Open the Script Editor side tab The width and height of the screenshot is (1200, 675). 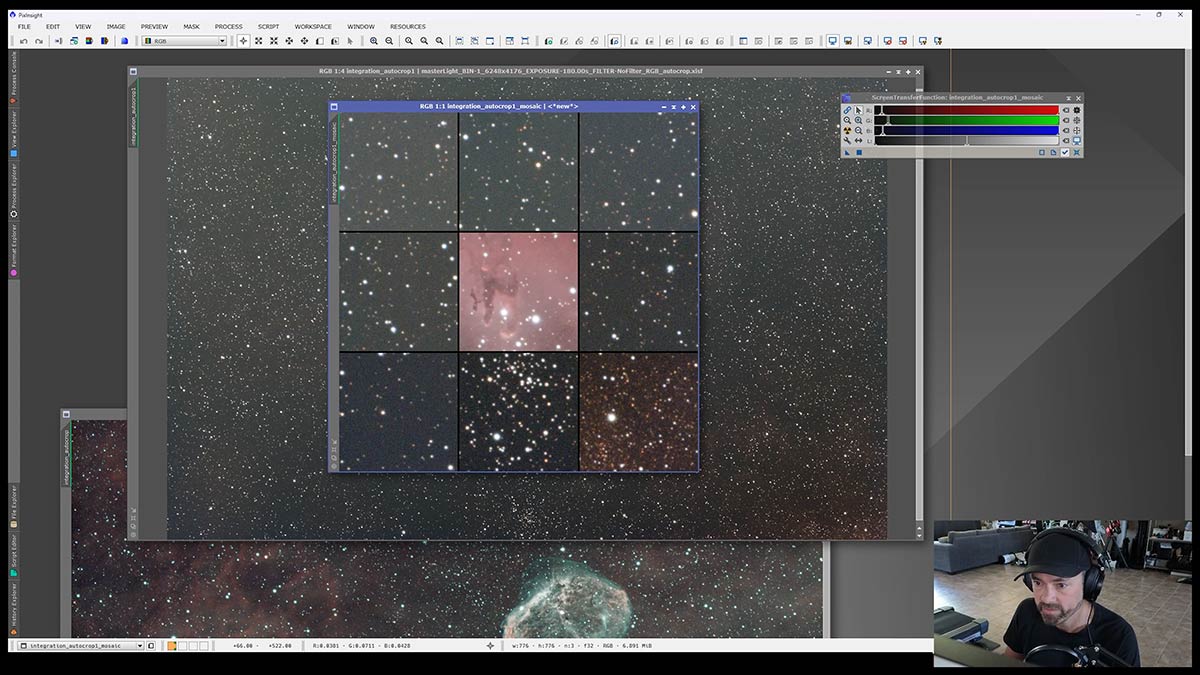pyautogui.click(x=14, y=555)
